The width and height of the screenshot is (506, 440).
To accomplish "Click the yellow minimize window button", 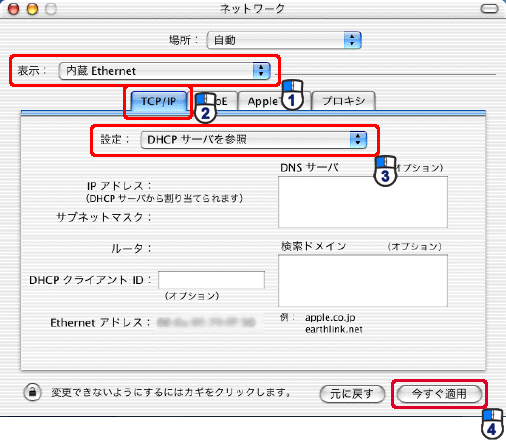I will point(32,9).
